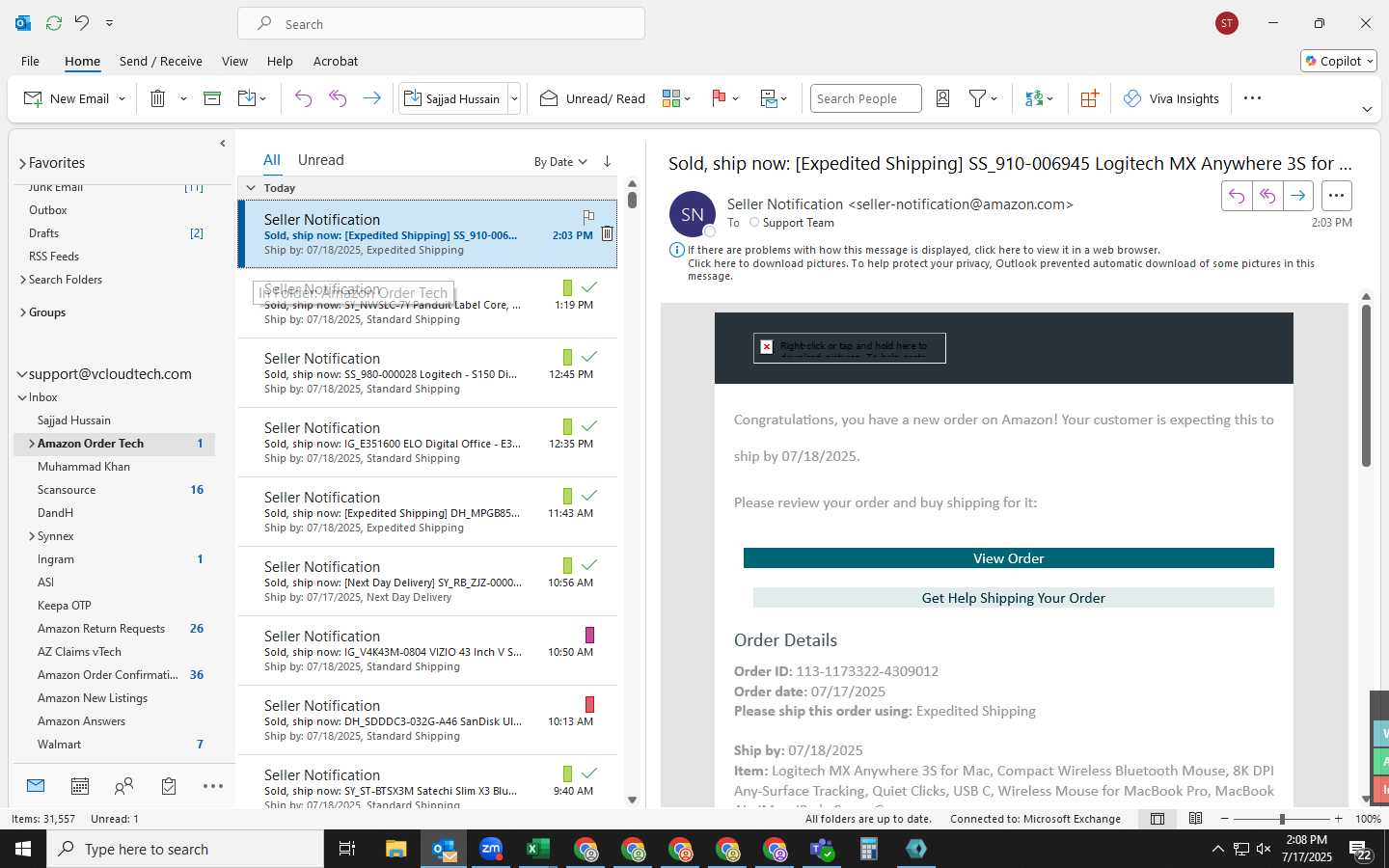
Task: Click the Copilot button
Action: [x=1339, y=61]
